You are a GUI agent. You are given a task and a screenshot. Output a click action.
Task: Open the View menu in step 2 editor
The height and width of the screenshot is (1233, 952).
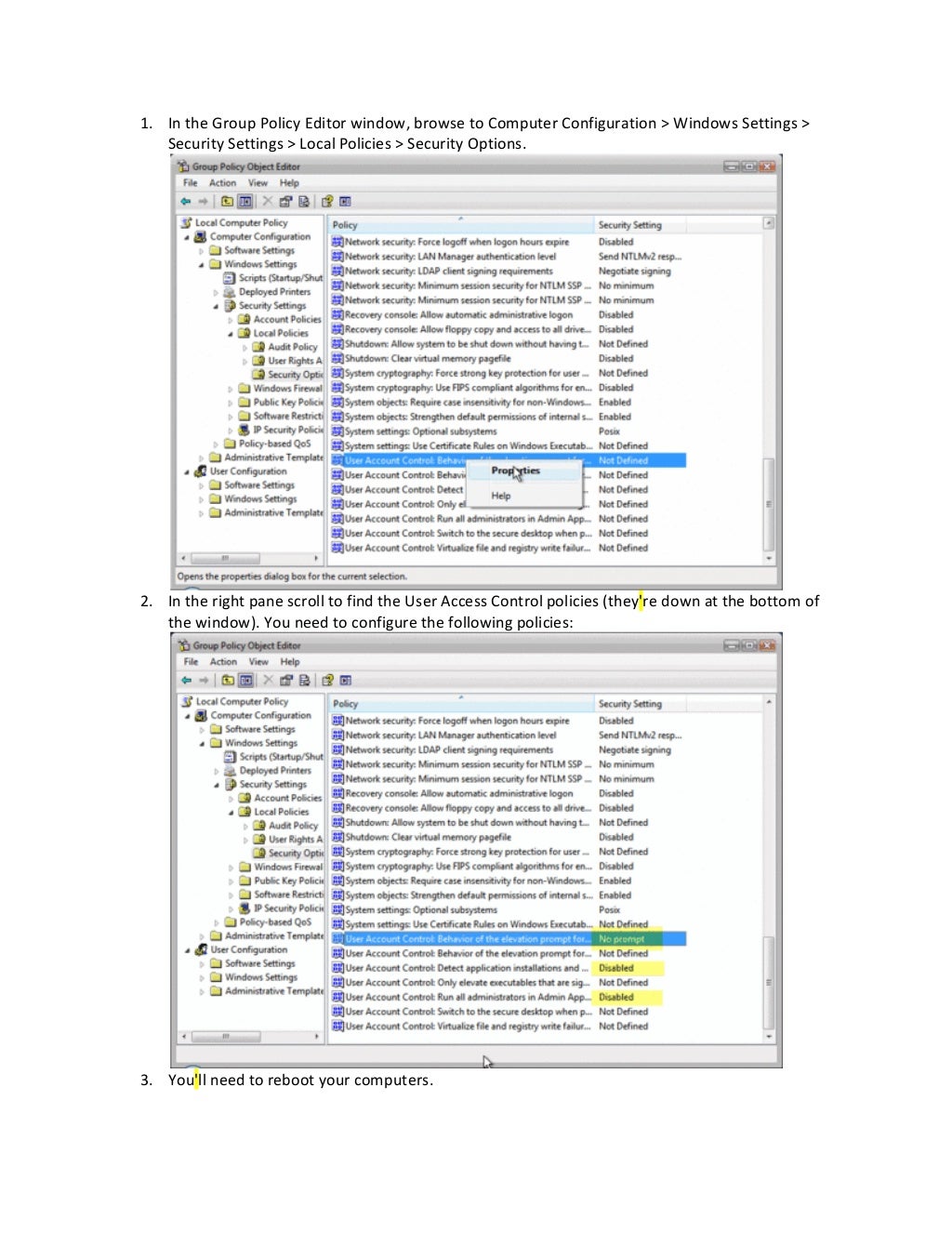[x=258, y=662]
